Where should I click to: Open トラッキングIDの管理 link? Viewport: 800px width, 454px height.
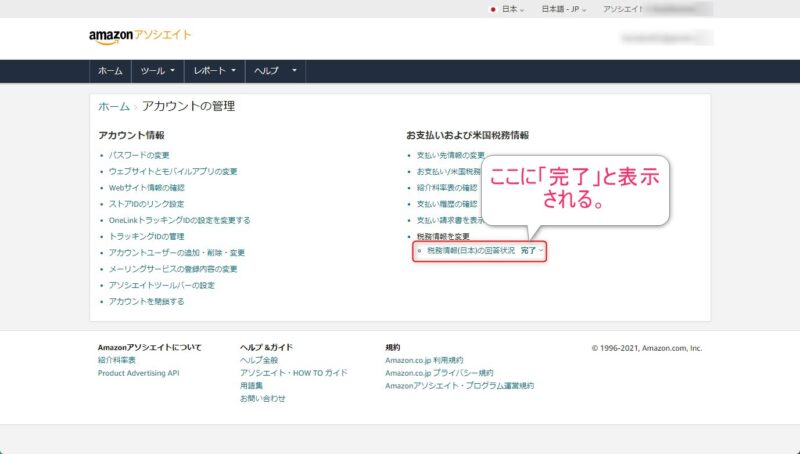pos(146,237)
